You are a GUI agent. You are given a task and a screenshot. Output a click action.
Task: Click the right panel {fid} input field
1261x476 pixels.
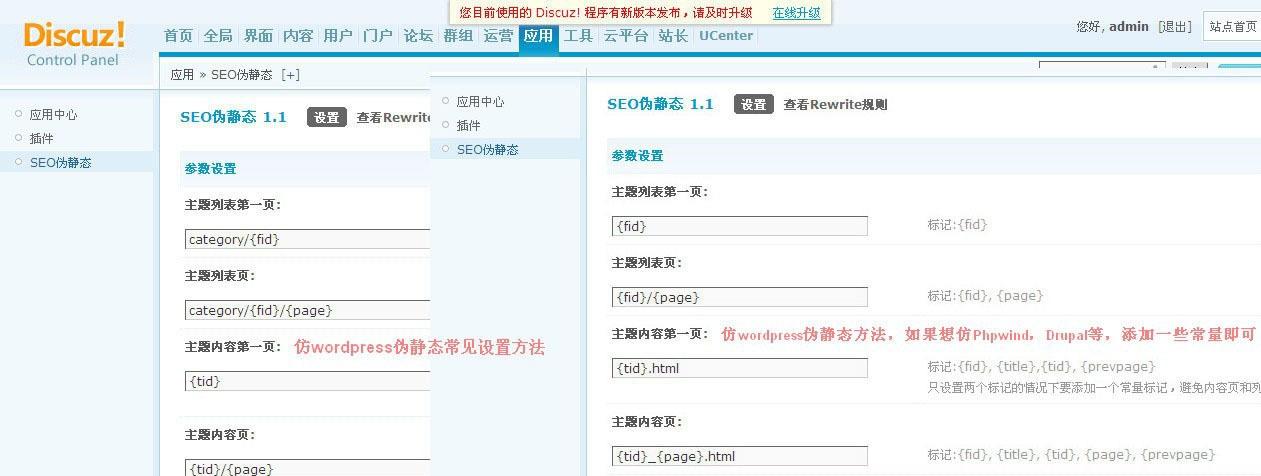coord(740,226)
